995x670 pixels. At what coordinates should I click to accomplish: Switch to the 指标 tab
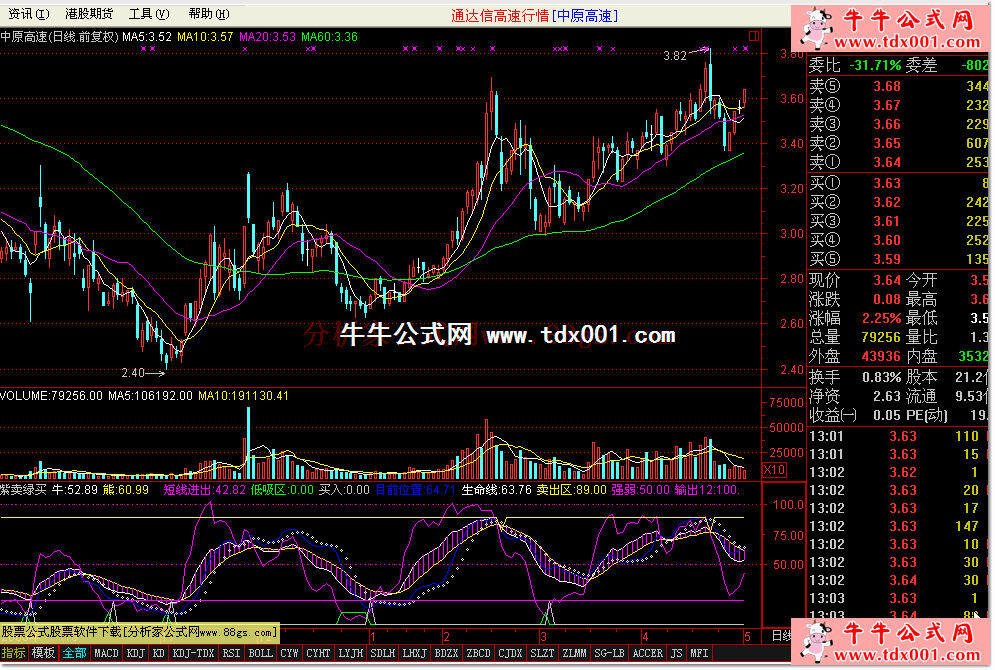coord(13,653)
